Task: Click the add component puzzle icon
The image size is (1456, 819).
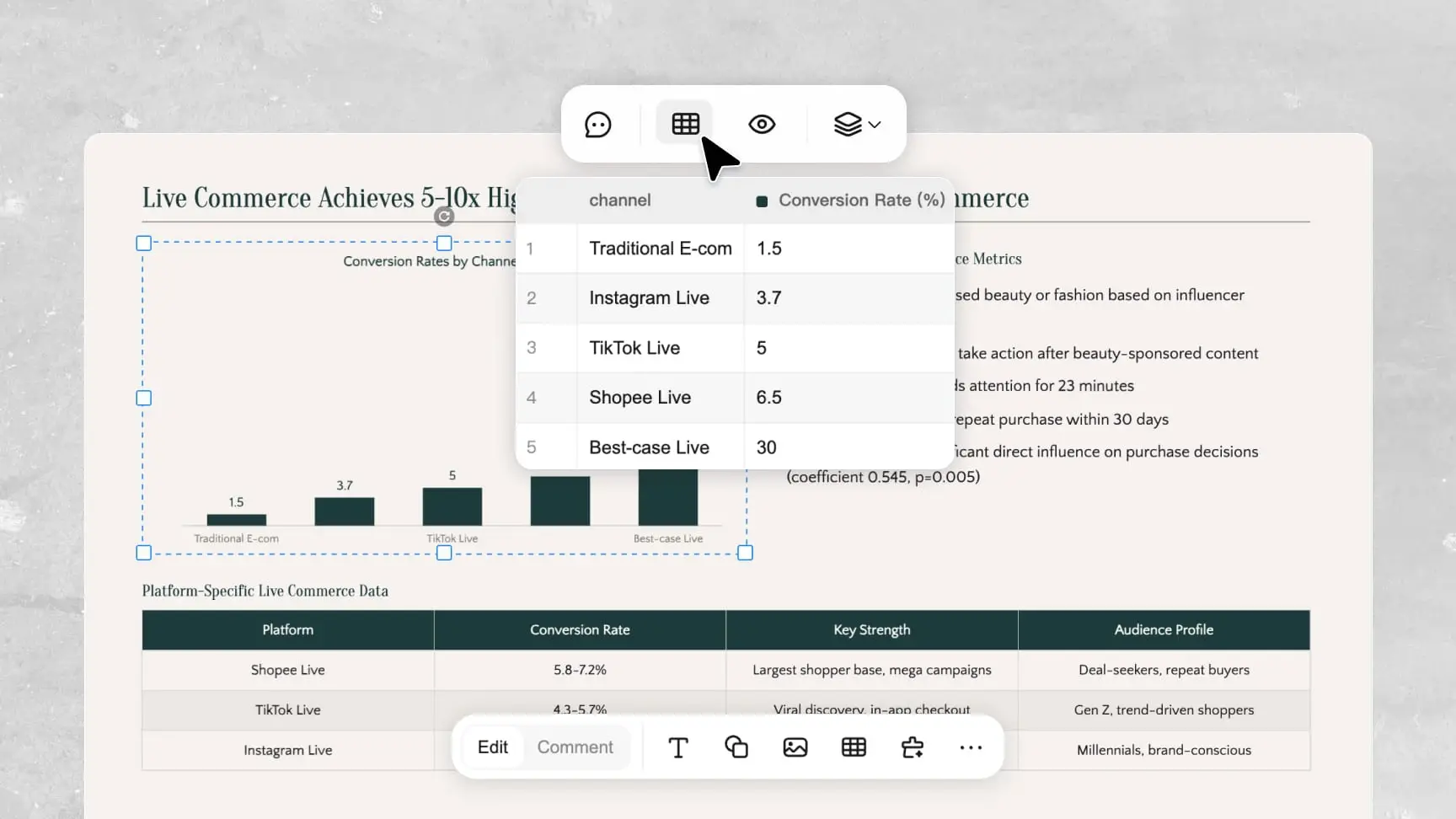Action: (913, 747)
